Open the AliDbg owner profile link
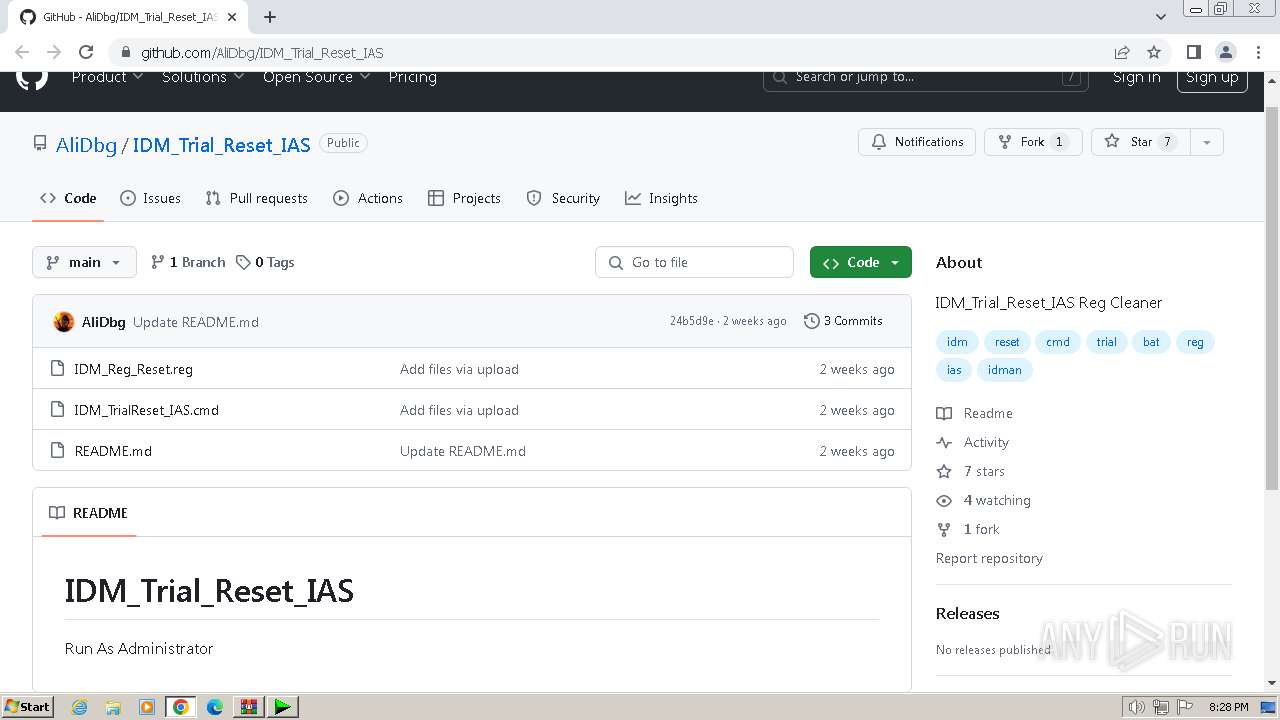The height and width of the screenshot is (720, 1280). [86, 145]
